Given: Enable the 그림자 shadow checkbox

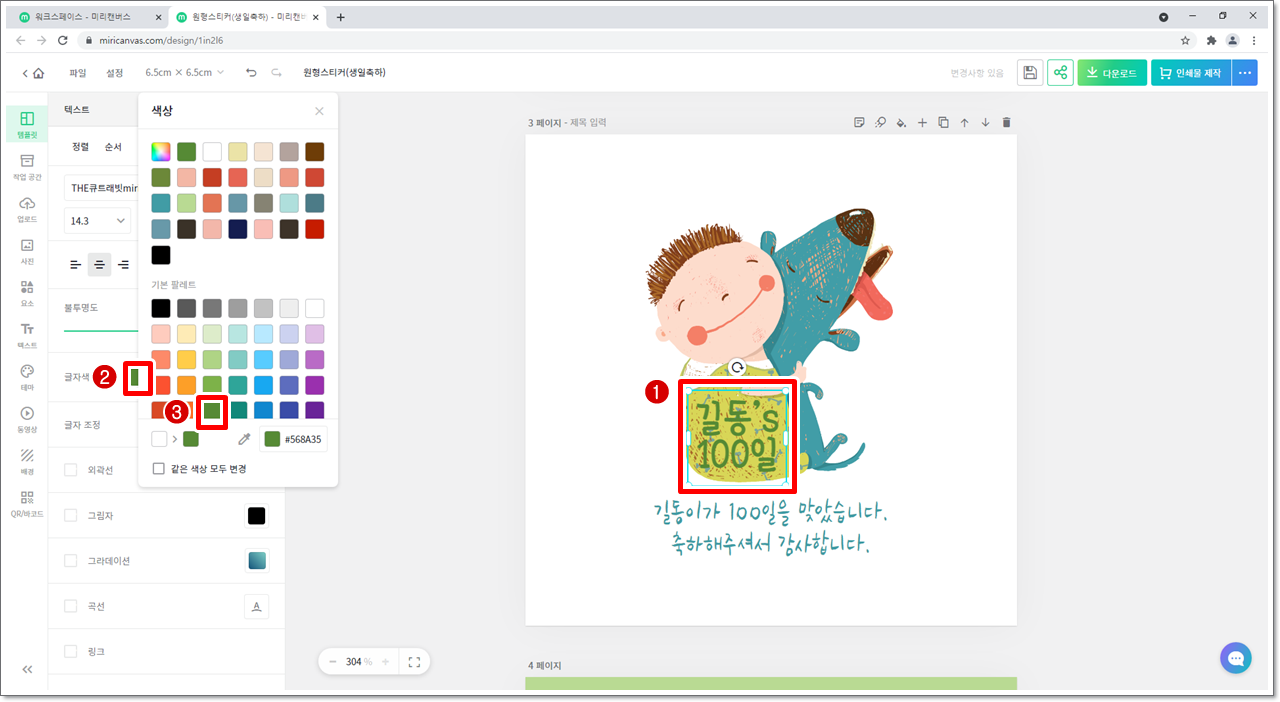Looking at the screenshot, I should click(71, 515).
